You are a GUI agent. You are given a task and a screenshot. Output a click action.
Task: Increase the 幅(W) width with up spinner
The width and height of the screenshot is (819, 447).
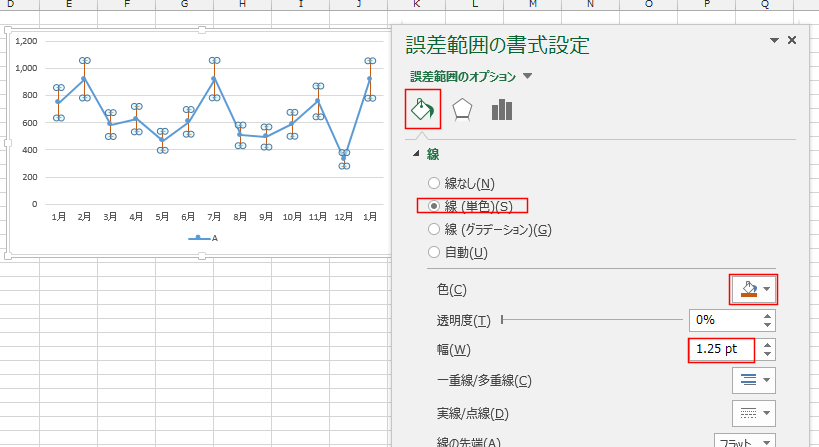point(767,345)
